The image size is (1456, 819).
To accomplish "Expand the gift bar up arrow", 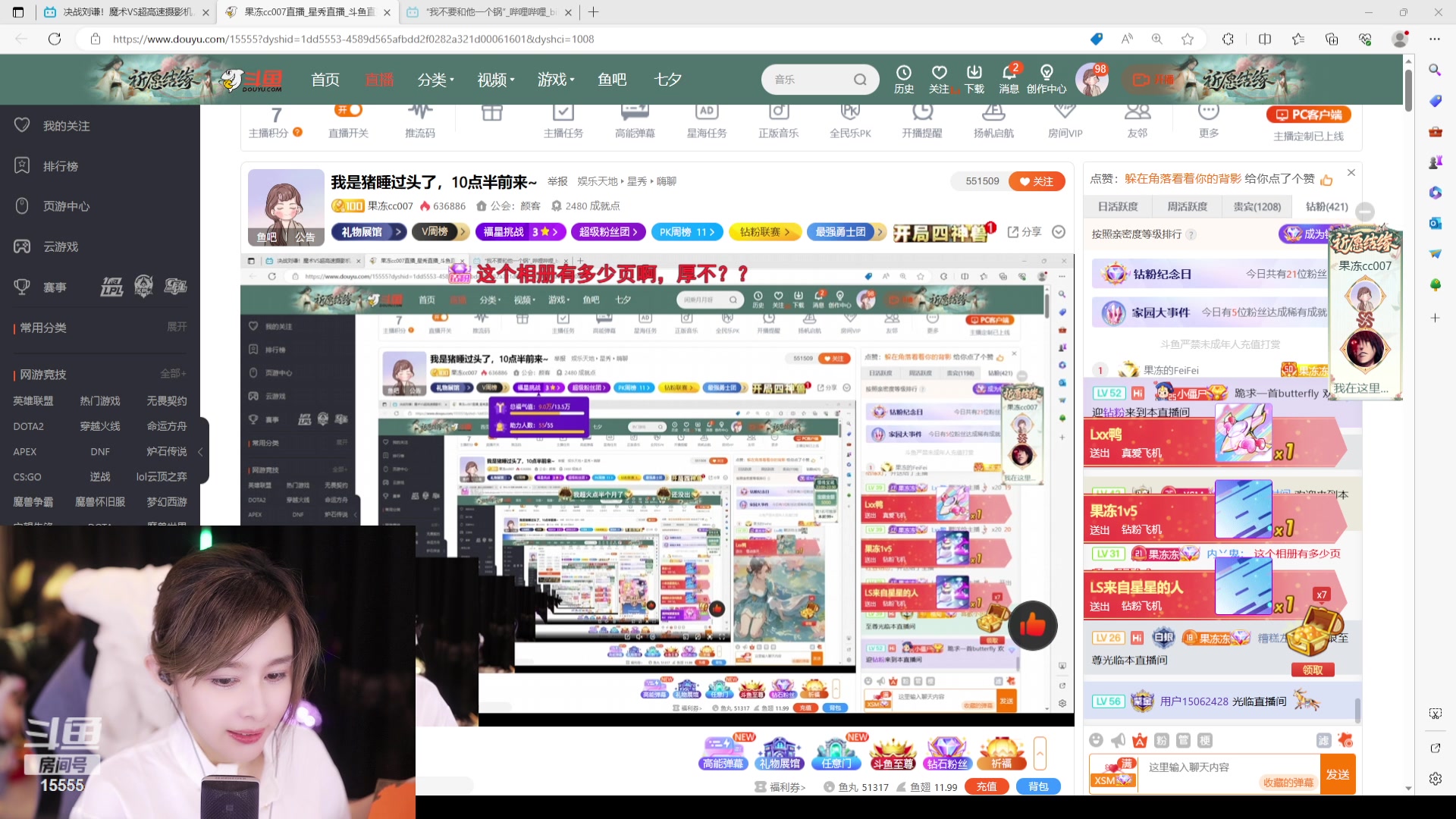I will point(1040,754).
